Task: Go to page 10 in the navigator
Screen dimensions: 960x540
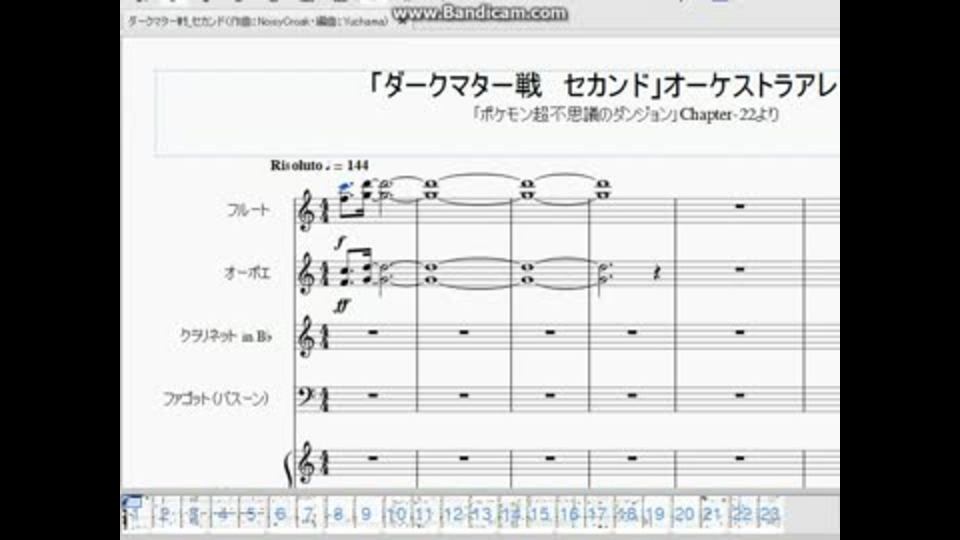Action: 397,513
